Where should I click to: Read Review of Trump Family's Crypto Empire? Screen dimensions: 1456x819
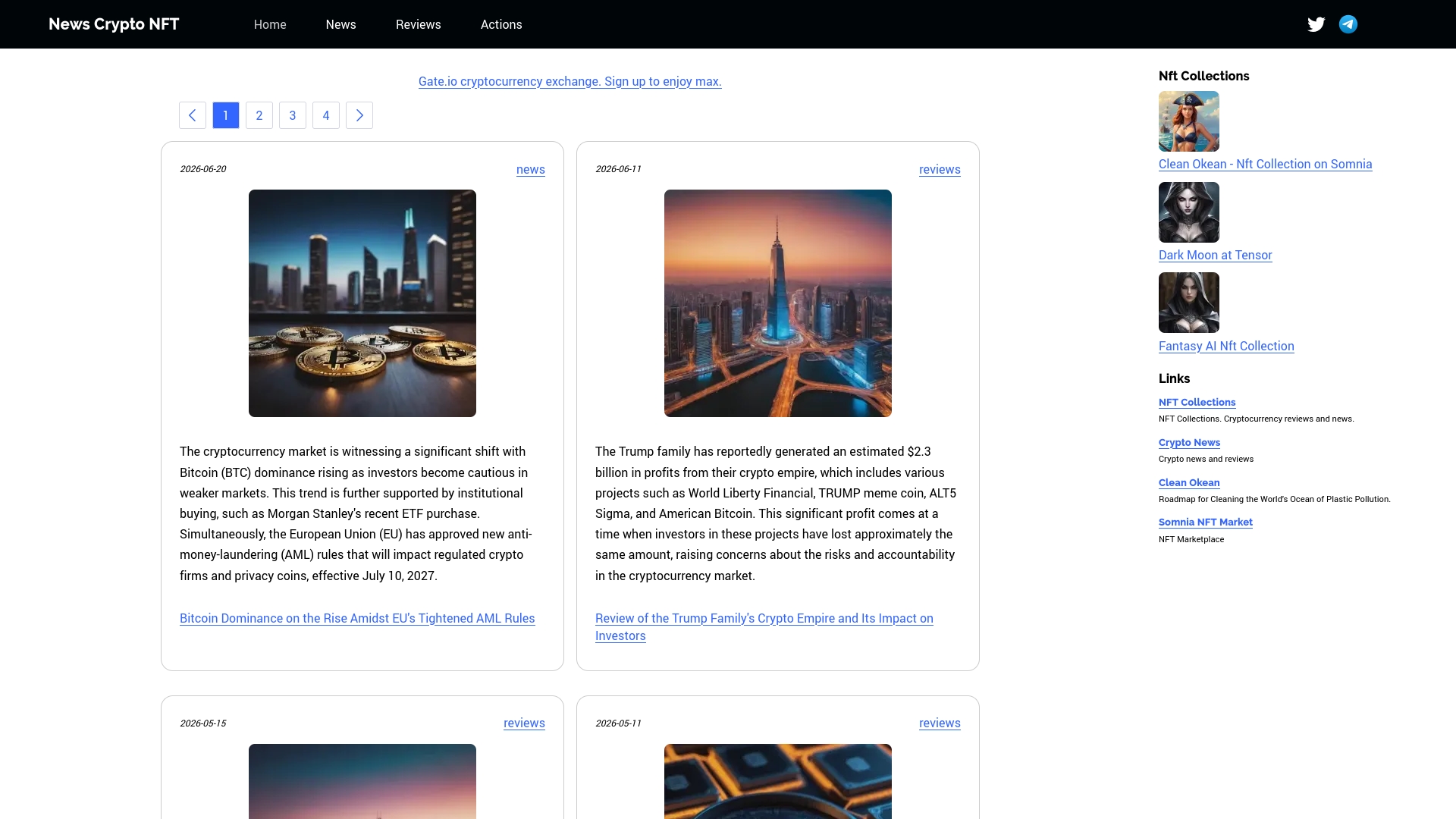[x=764, y=627]
